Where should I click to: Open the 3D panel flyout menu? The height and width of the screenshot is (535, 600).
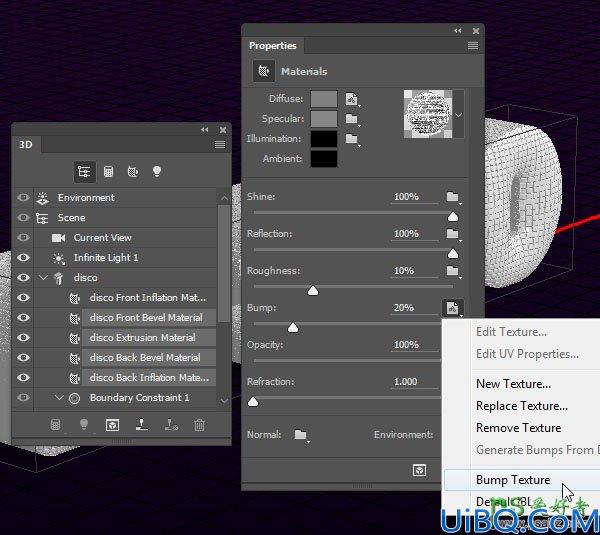[x=220, y=144]
